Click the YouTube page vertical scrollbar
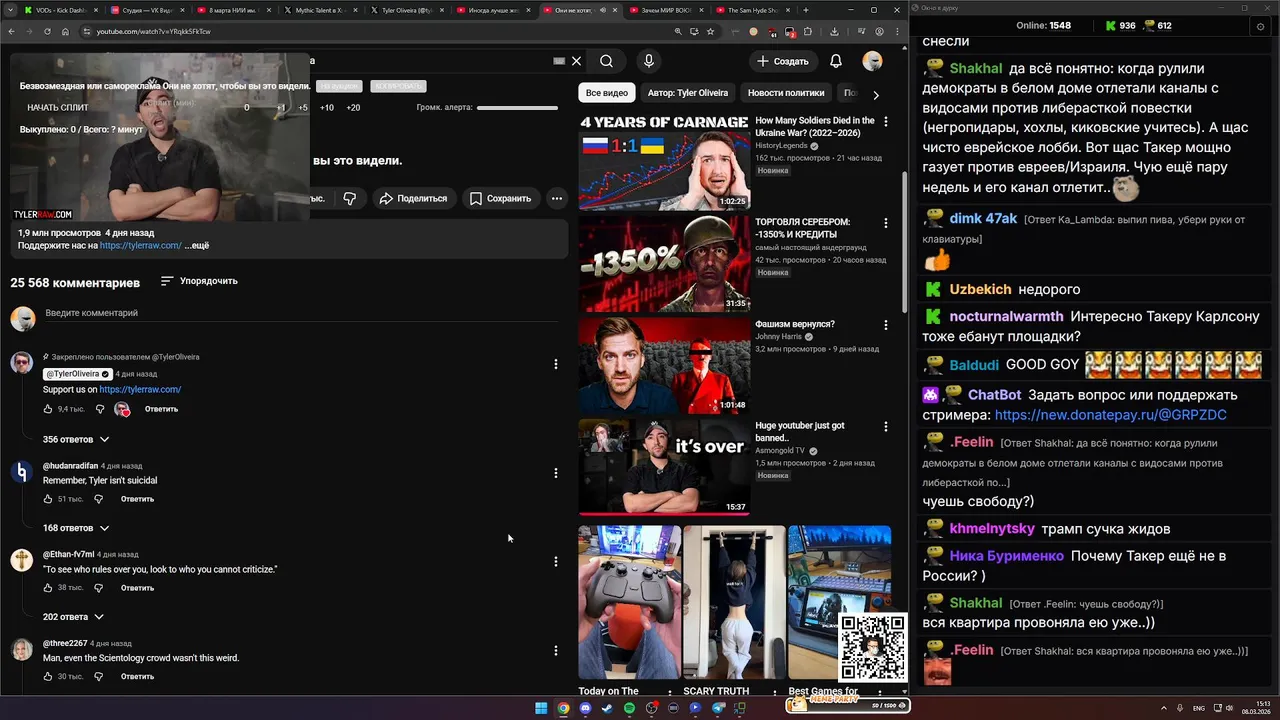Viewport: 1280px width, 720px height. (x=903, y=240)
